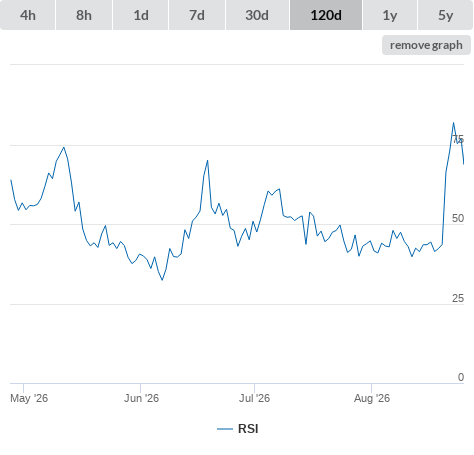The image size is (474, 455).
Task: Click the mid-June RSI spike near 70
Action: pos(207,161)
